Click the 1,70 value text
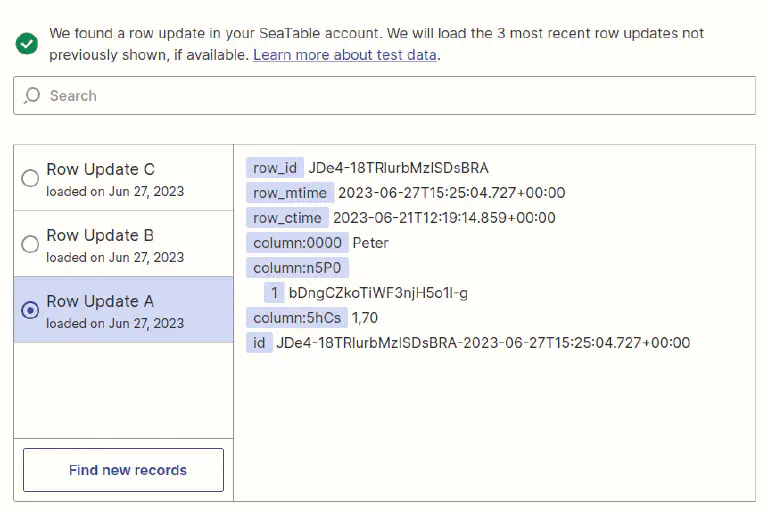The image size is (768, 511). 365,318
